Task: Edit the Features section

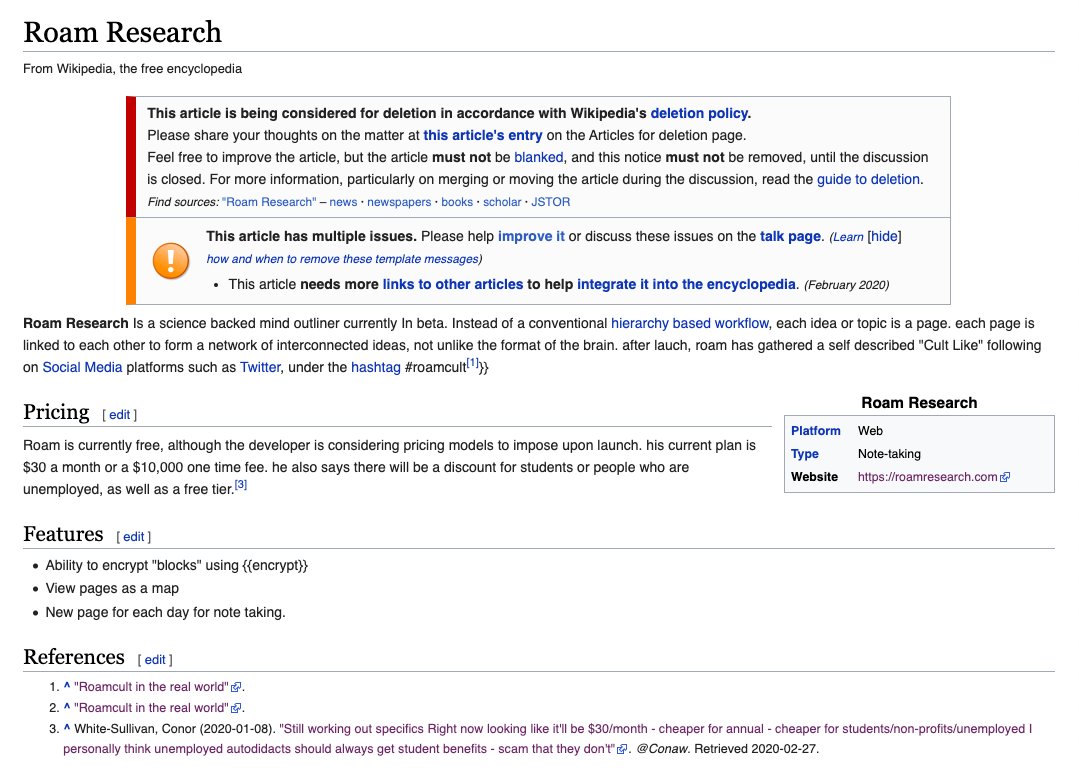Action: 133,537
